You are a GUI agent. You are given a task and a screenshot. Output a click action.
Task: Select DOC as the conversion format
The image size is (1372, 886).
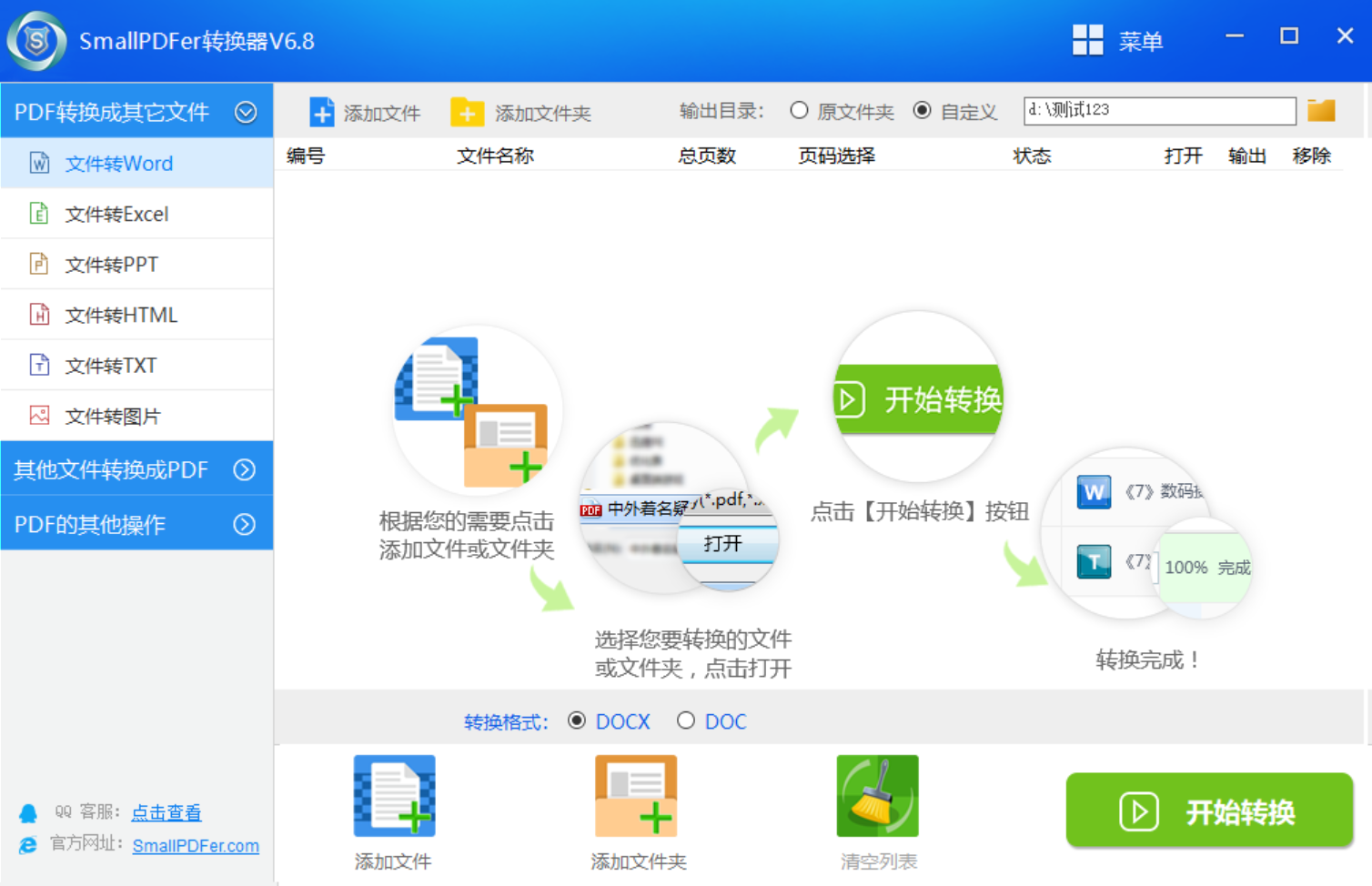[686, 720]
